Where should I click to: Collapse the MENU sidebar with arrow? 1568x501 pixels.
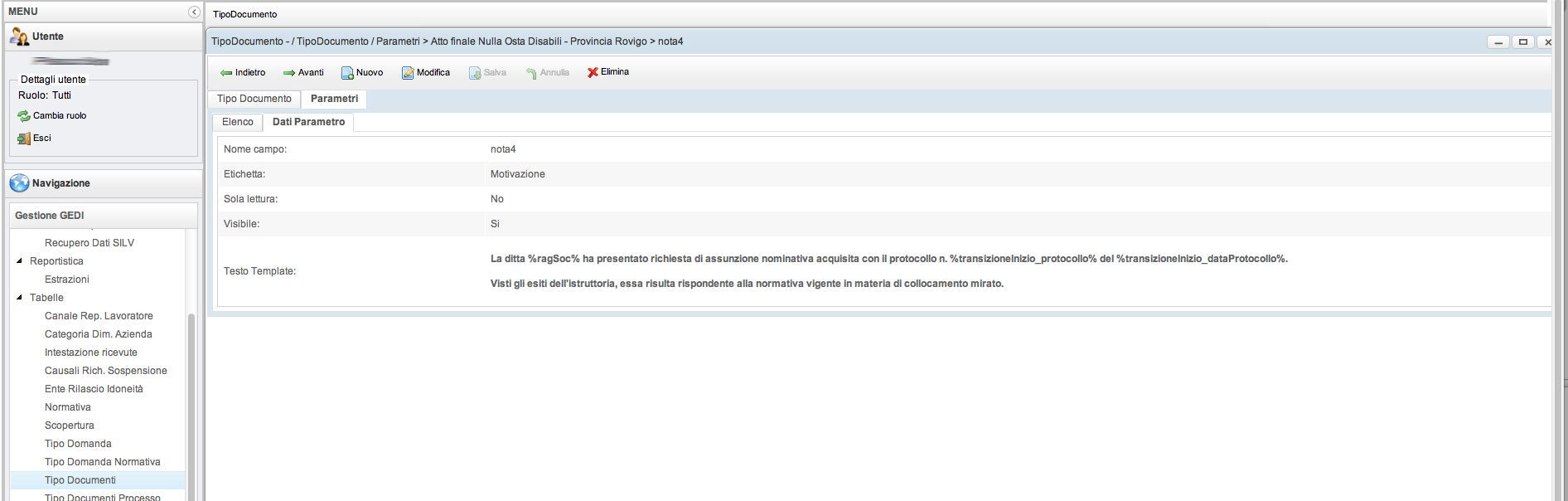194,12
